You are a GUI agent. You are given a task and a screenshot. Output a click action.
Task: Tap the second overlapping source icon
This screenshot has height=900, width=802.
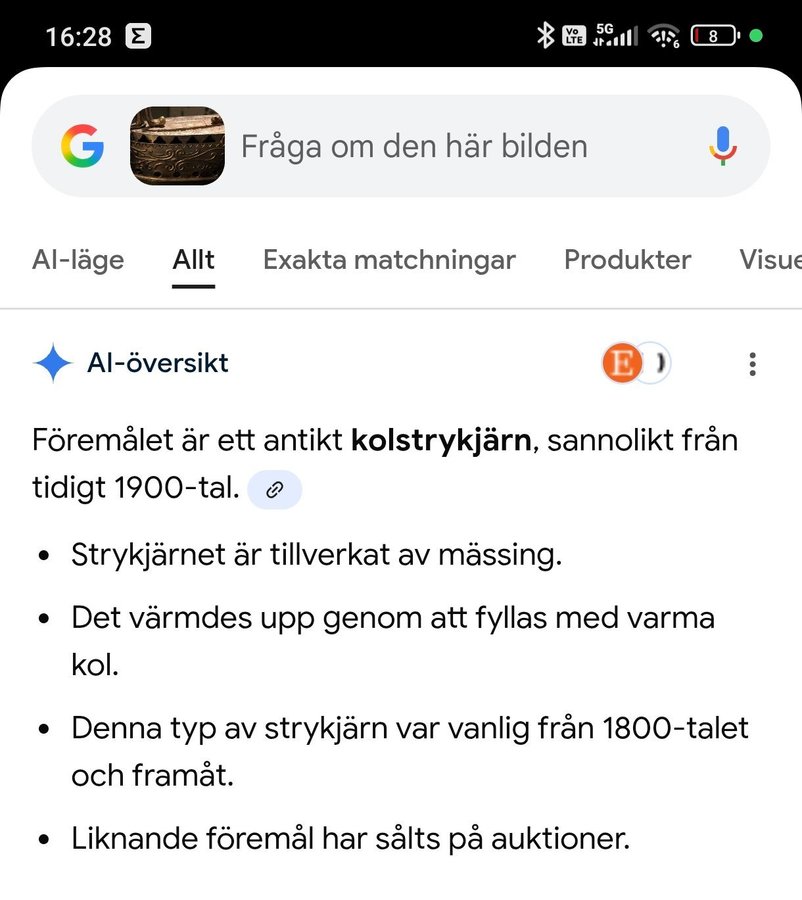(657, 364)
